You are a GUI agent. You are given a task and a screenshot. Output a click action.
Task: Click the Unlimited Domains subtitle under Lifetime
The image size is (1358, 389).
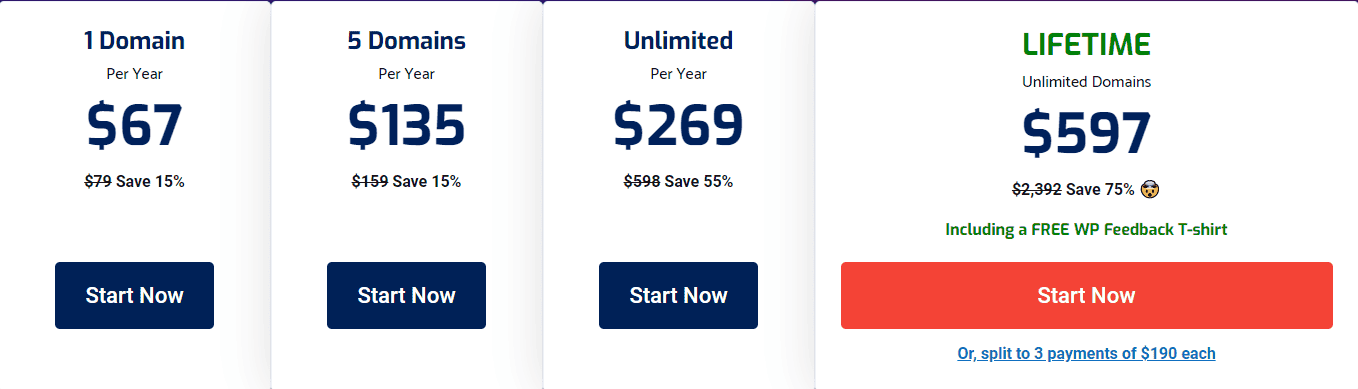1086,82
